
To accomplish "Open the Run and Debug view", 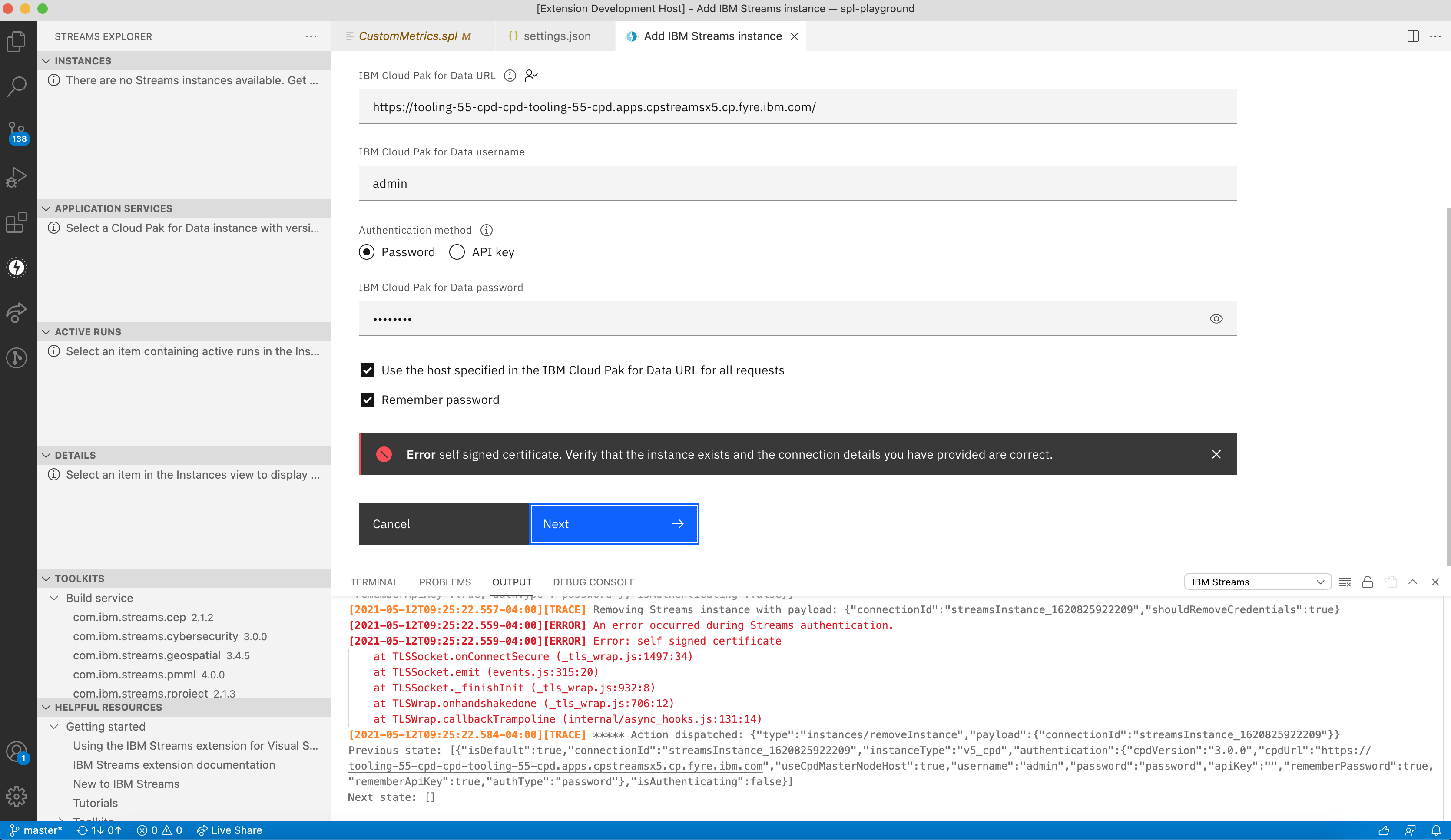I will coord(17,176).
